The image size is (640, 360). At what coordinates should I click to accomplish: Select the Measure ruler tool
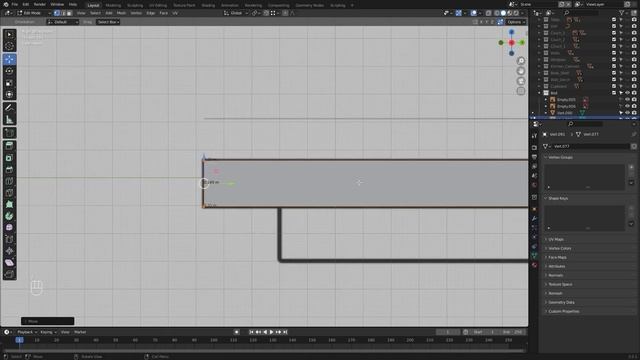point(9,120)
